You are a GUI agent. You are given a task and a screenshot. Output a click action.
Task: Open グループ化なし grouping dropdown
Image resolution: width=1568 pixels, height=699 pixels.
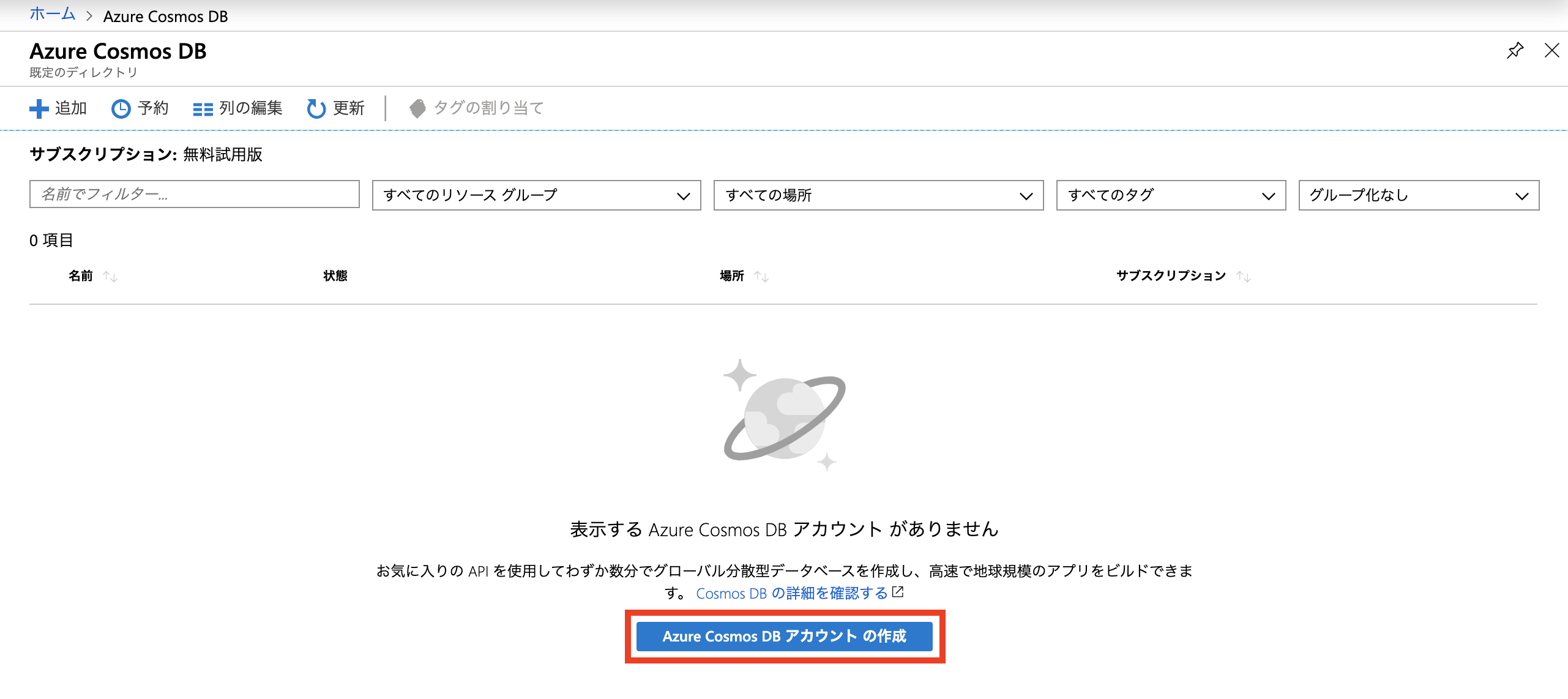1419,195
